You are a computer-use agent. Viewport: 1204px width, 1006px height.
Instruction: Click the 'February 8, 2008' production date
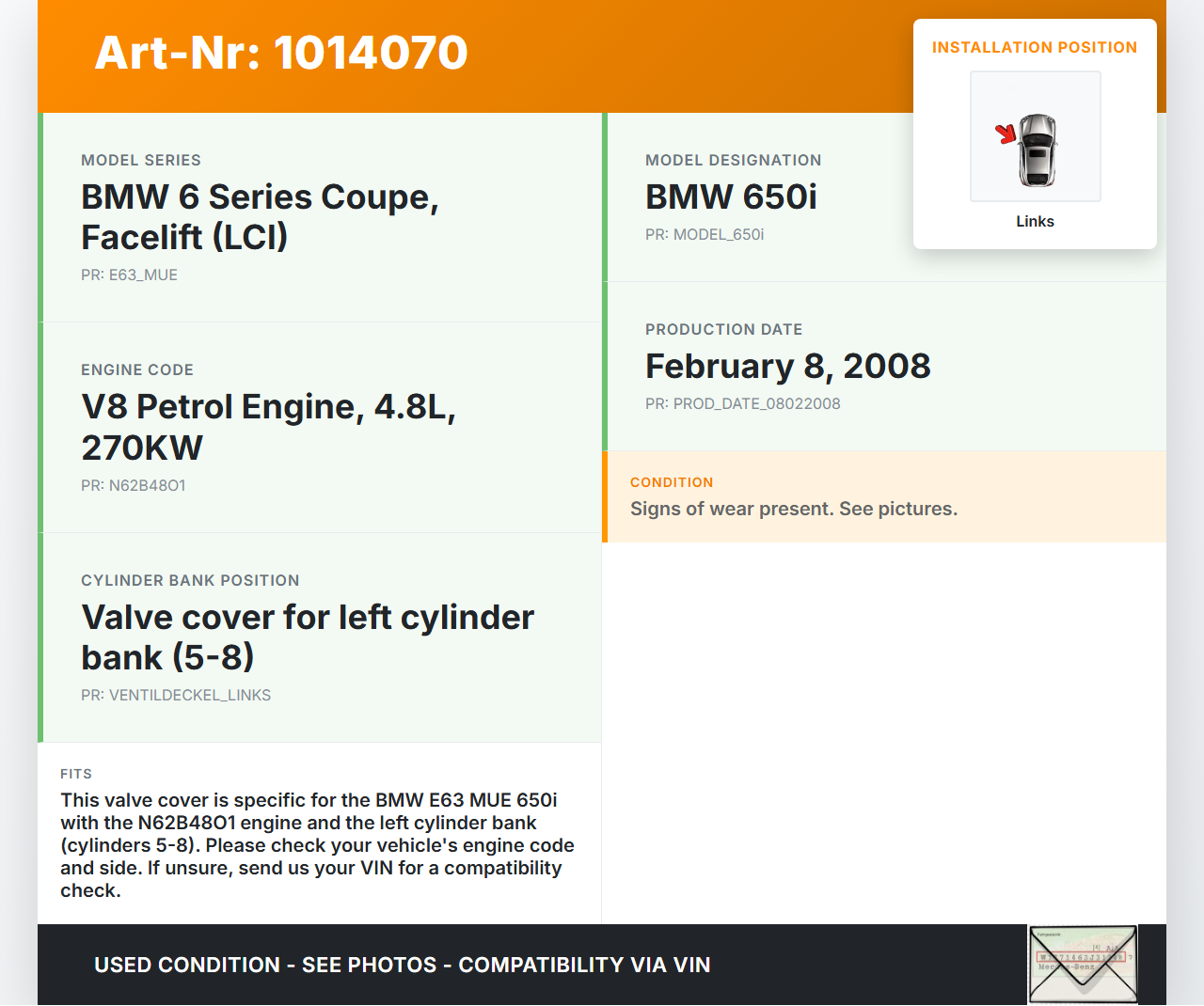click(787, 366)
